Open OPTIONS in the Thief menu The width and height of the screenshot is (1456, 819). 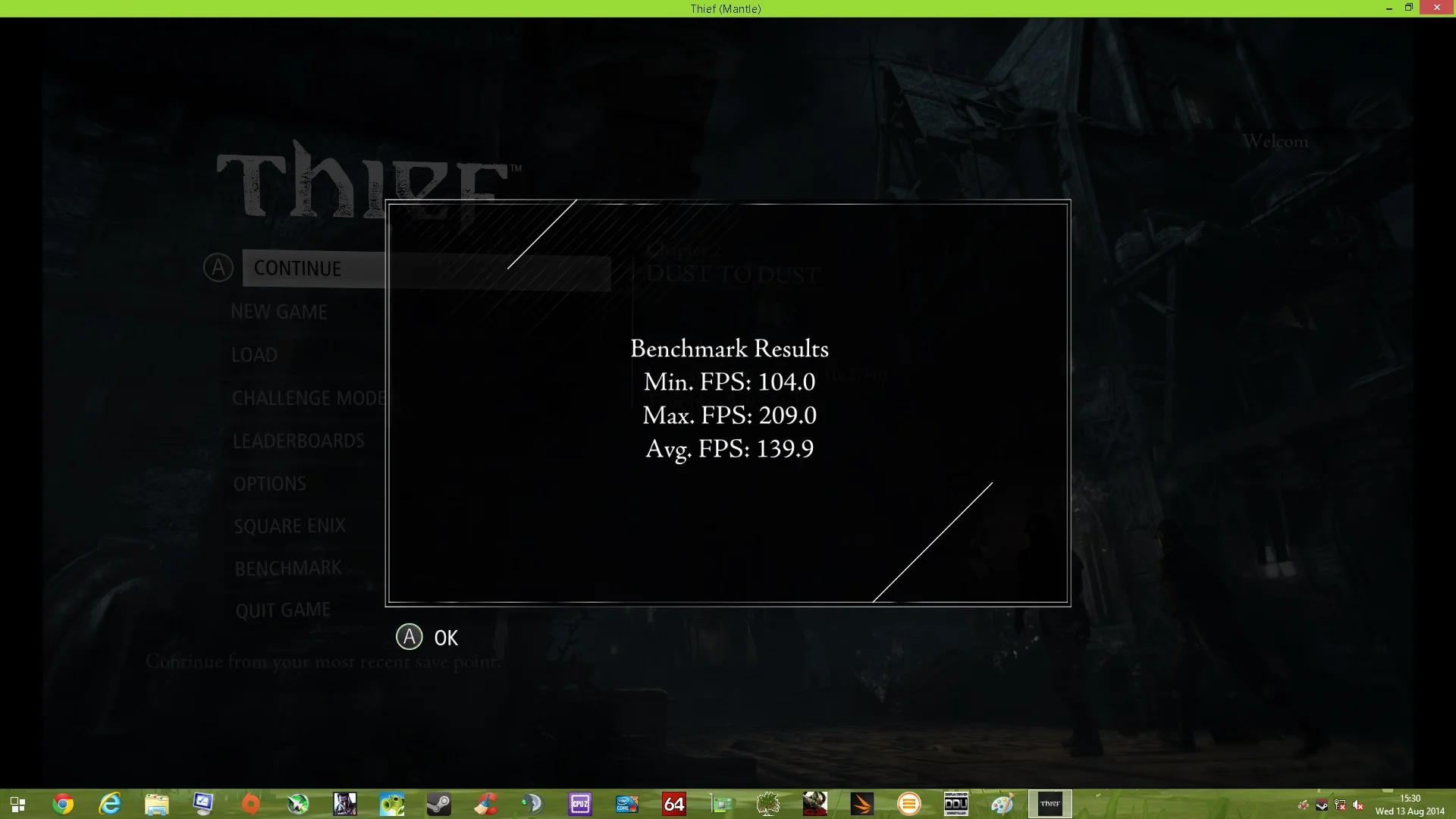[x=270, y=484]
